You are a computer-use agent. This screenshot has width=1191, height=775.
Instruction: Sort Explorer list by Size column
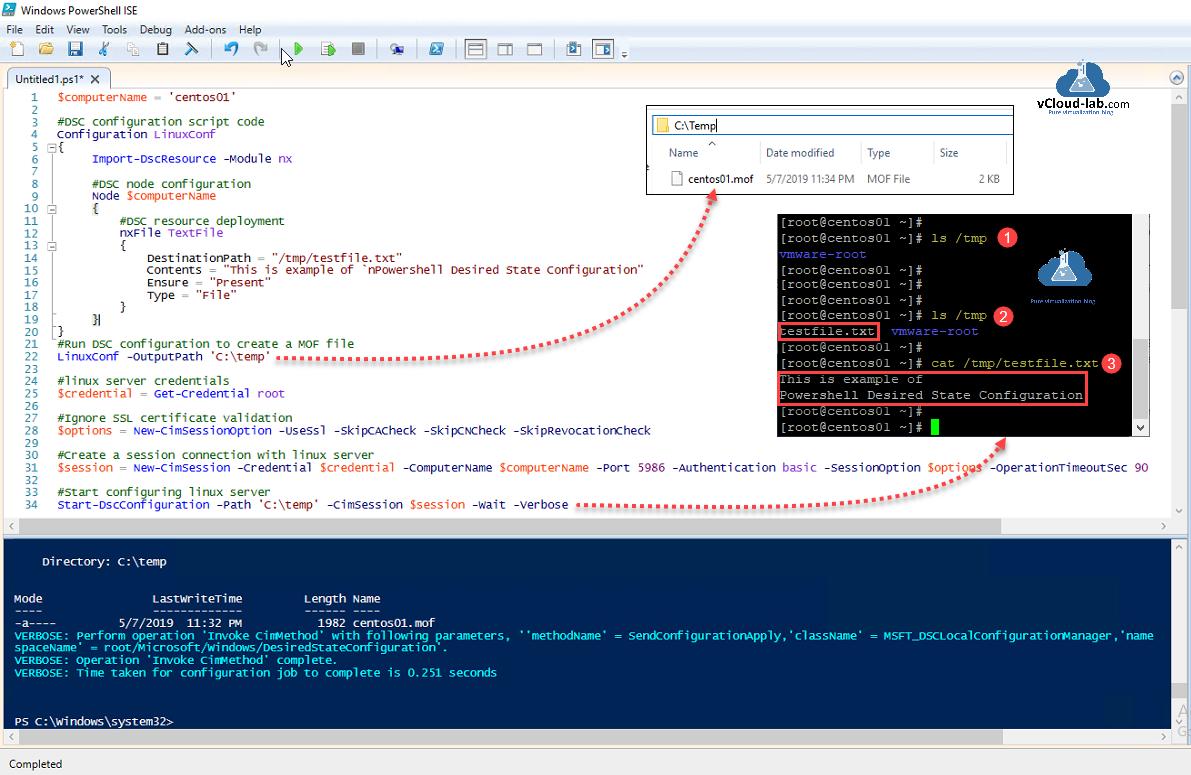click(949, 153)
